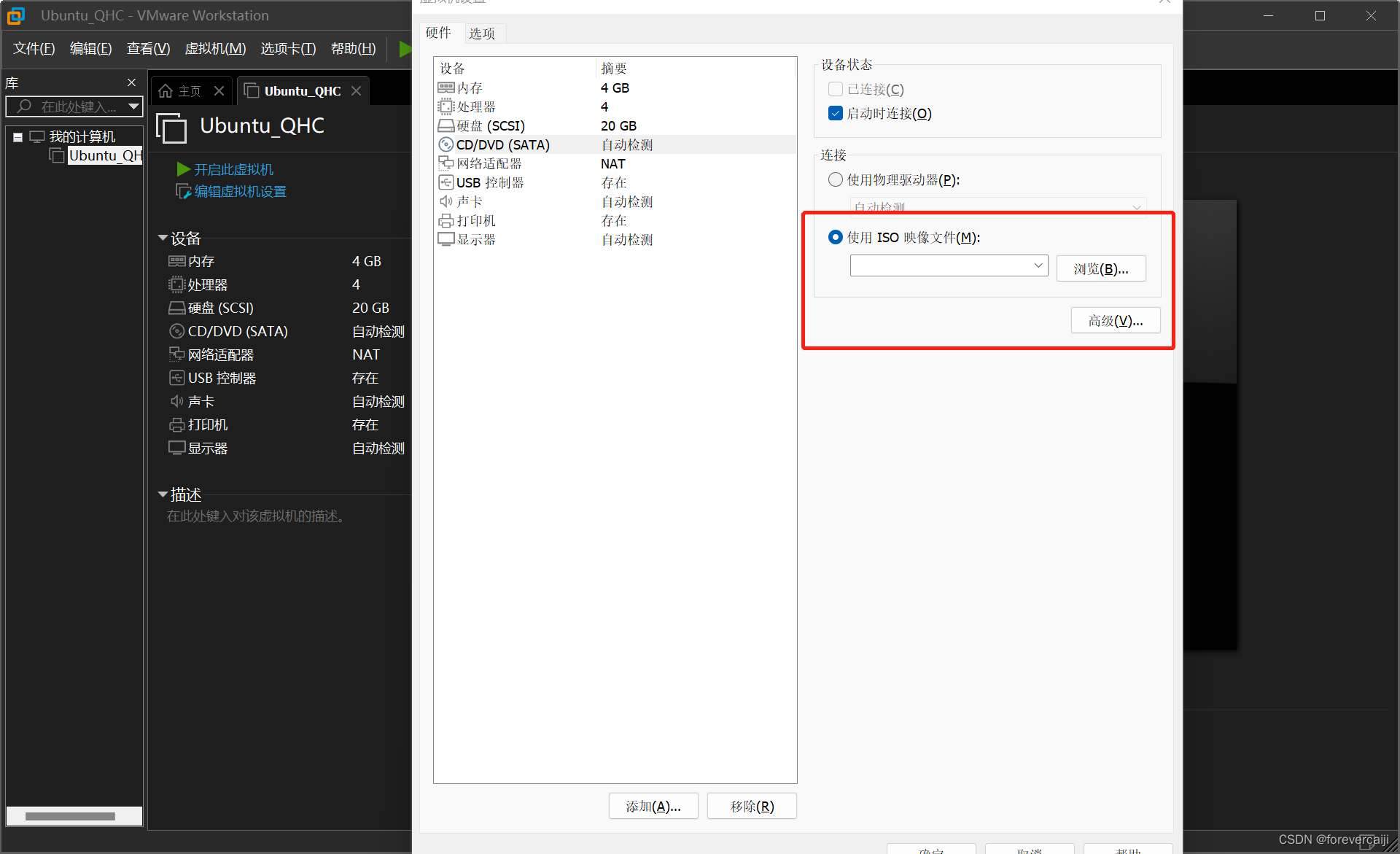The height and width of the screenshot is (854, 1400).
Task: Select the sound card (声卡) device entry
Action: click(469, 202)
